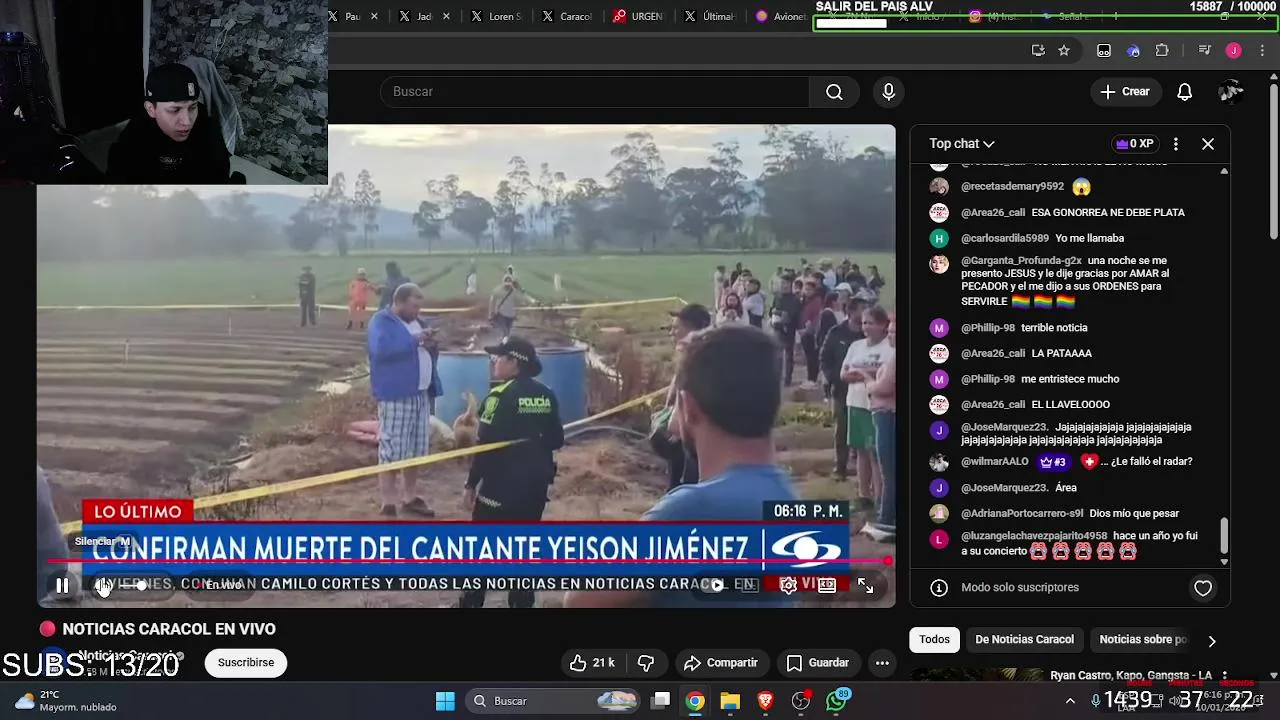Click the Compartir share button

[x=721, y=663]
